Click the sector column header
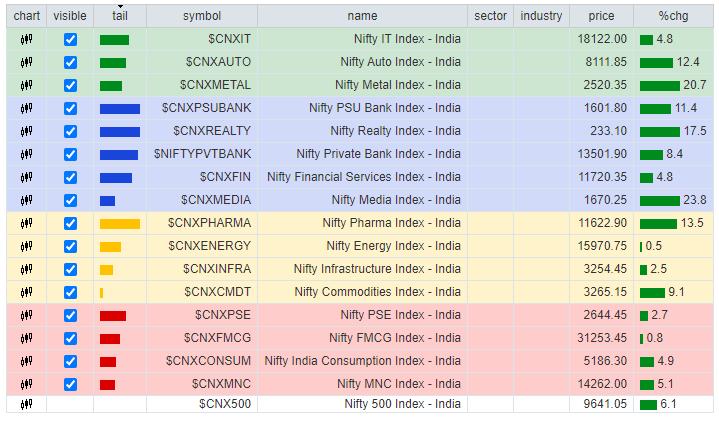This screenshot has height=423, width=719. 489,16
